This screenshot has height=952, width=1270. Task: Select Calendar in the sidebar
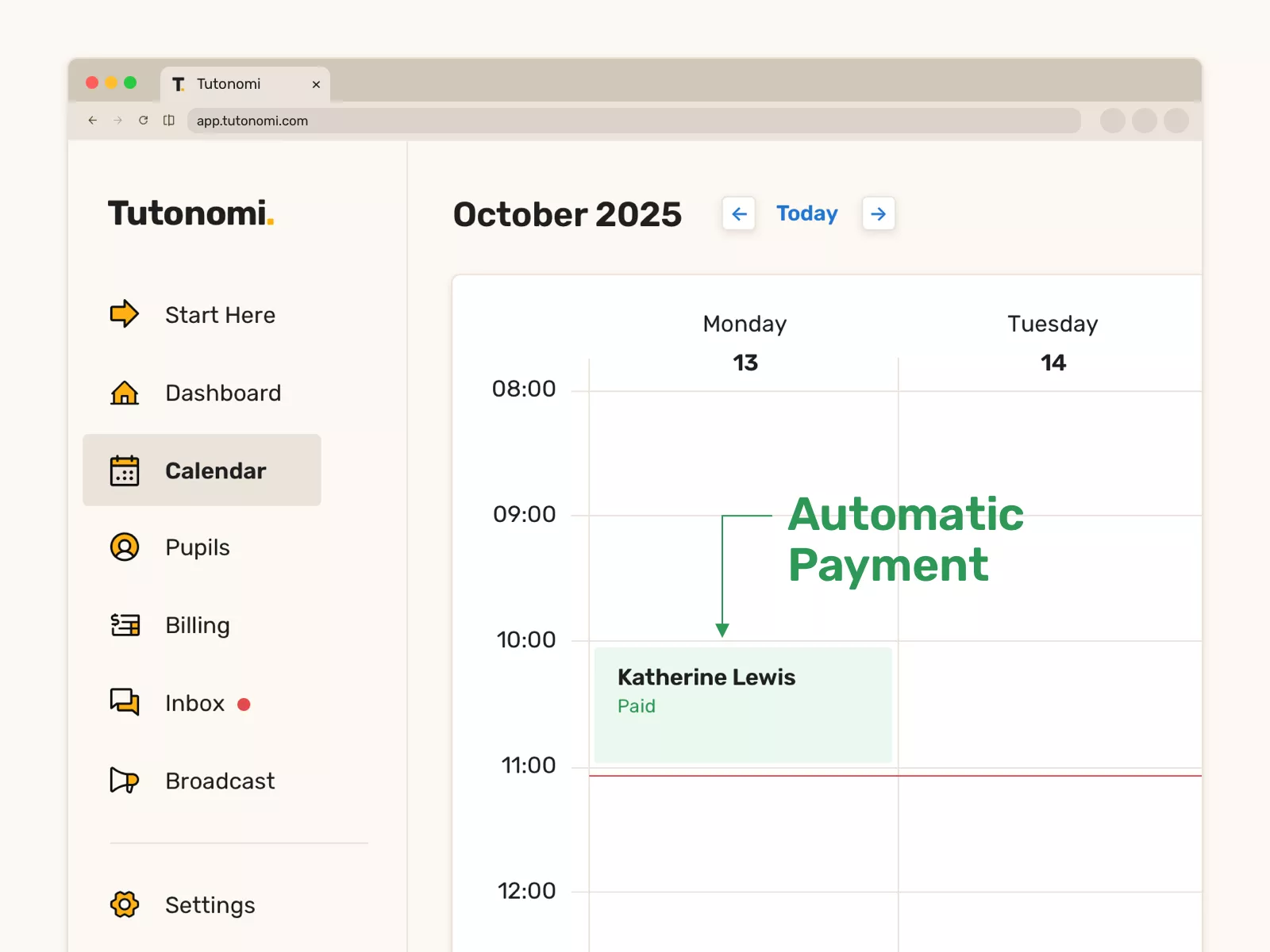click(x=202, y=470)
